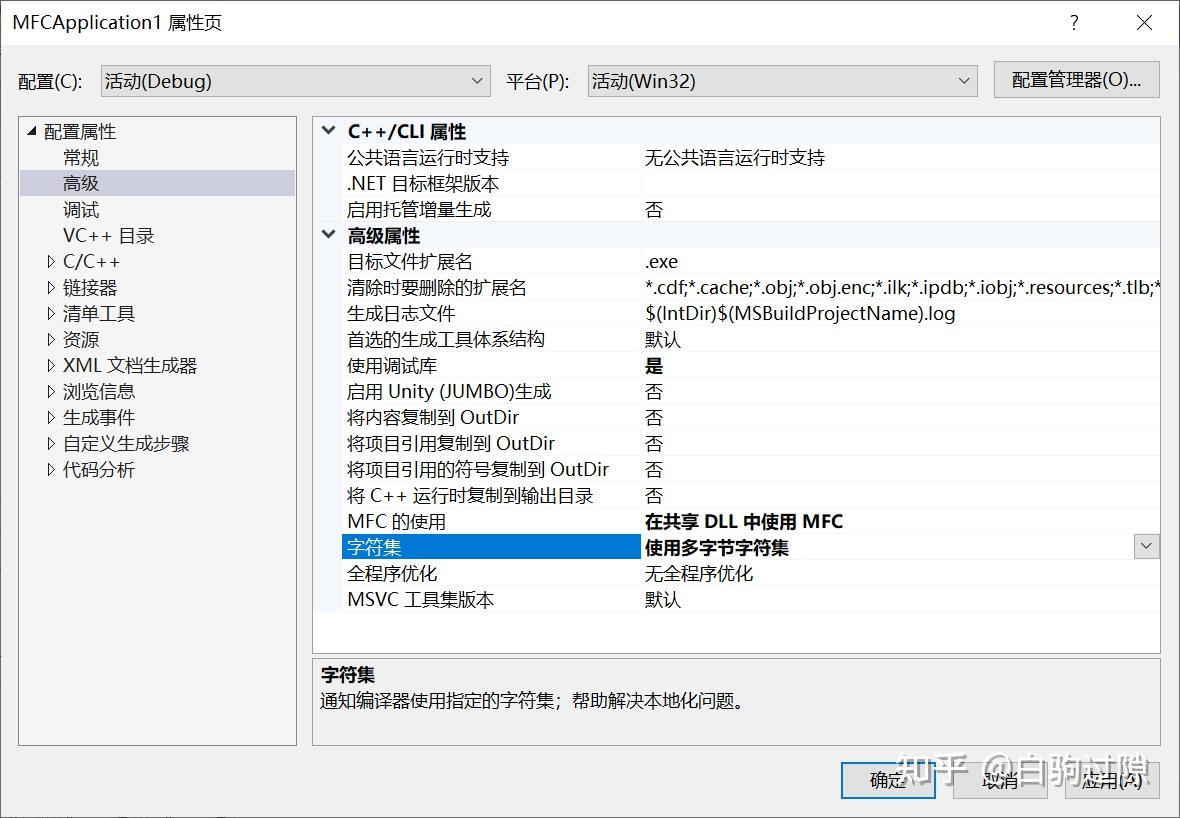Select VC++ 目录 in the tree
1180x818 pixels.
tap(108, 236)
